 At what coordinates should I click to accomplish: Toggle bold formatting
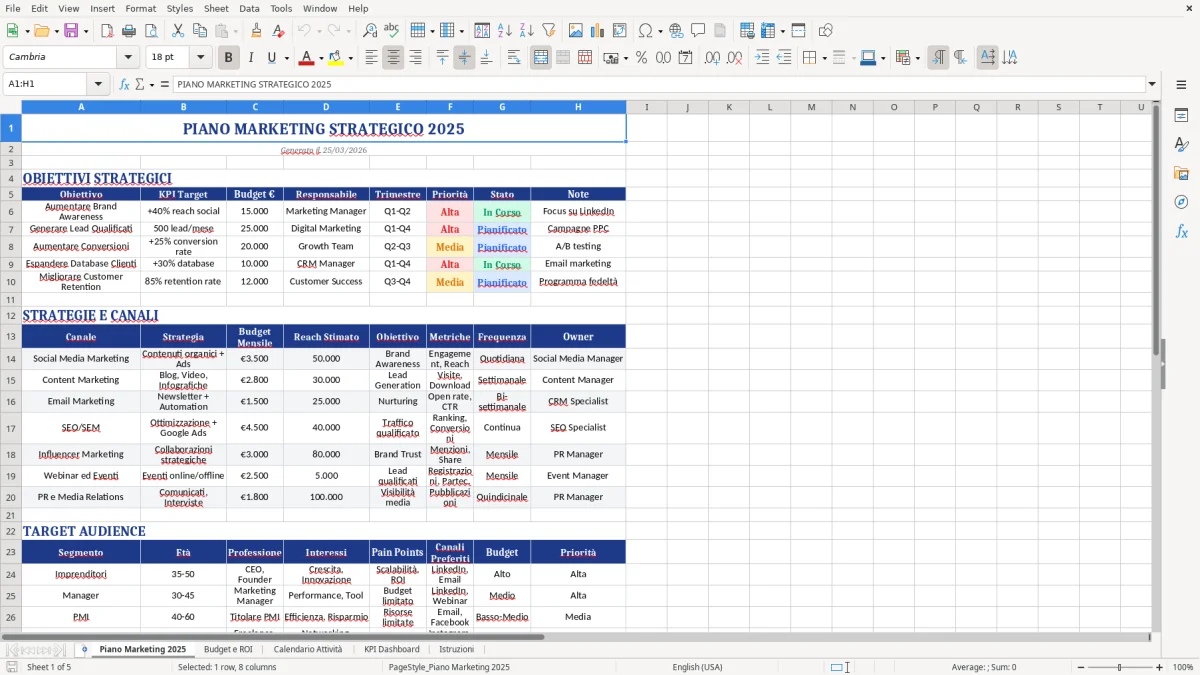(x=228, y=57)
